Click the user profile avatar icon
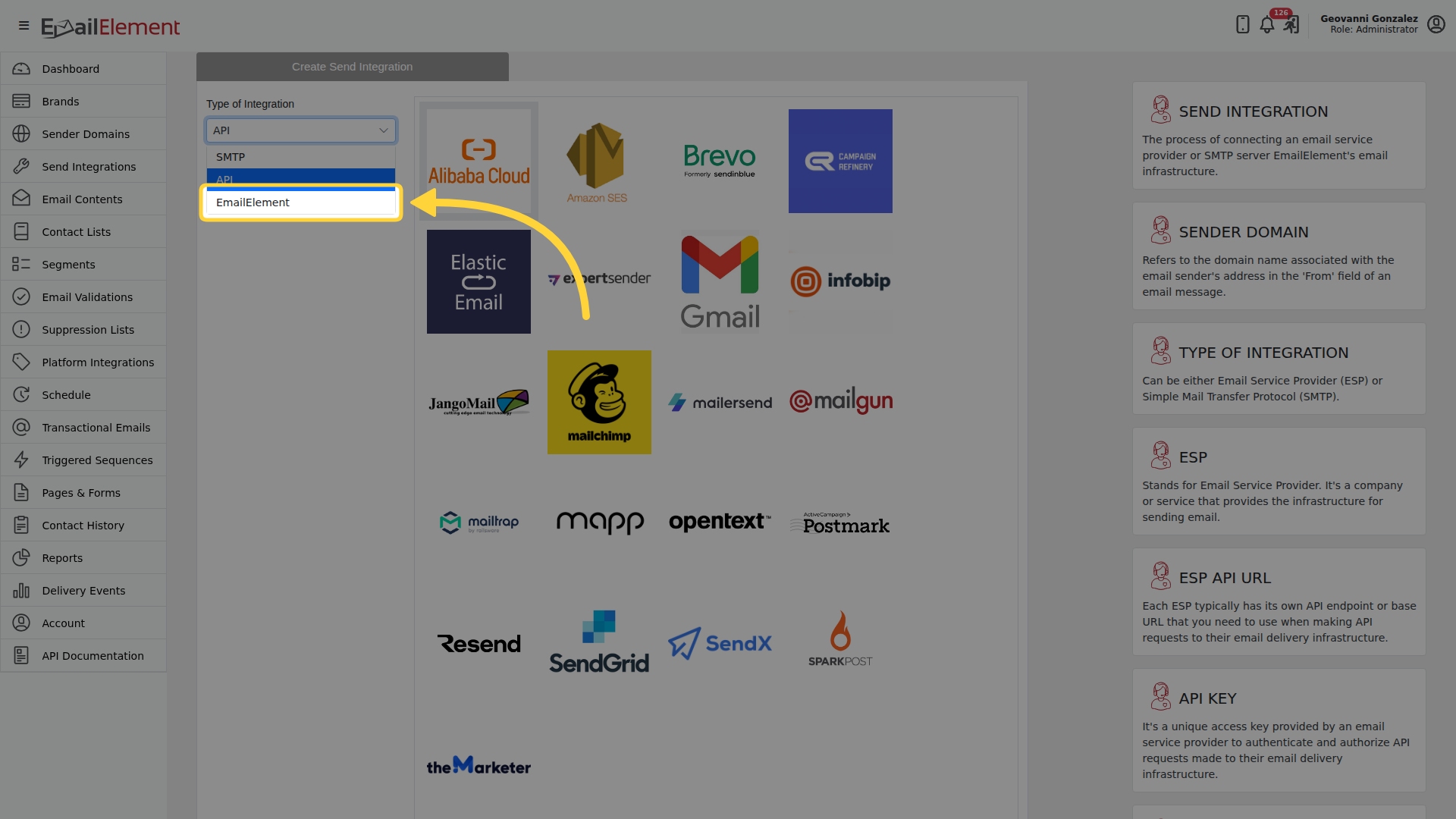1456x819 pixels. (x=1436, y=24)
